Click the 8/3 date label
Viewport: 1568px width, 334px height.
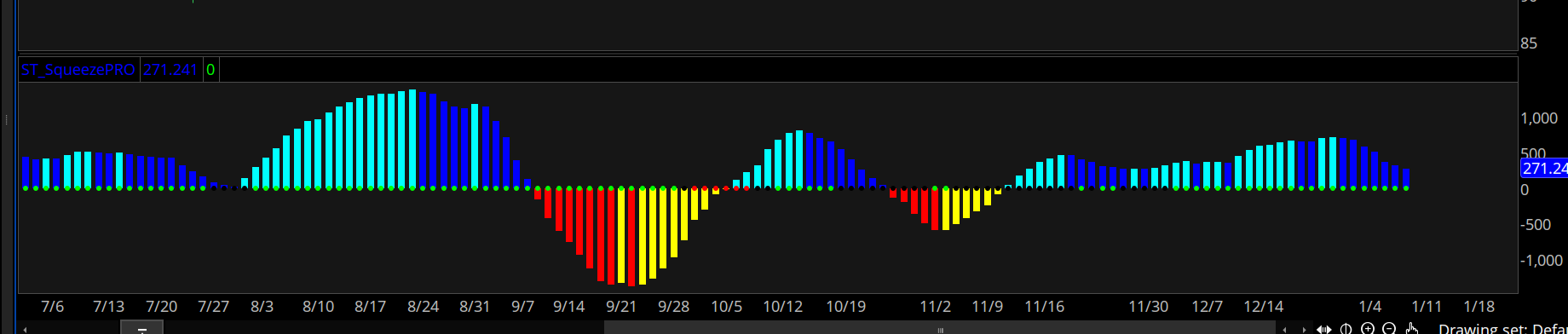(262, 307)
